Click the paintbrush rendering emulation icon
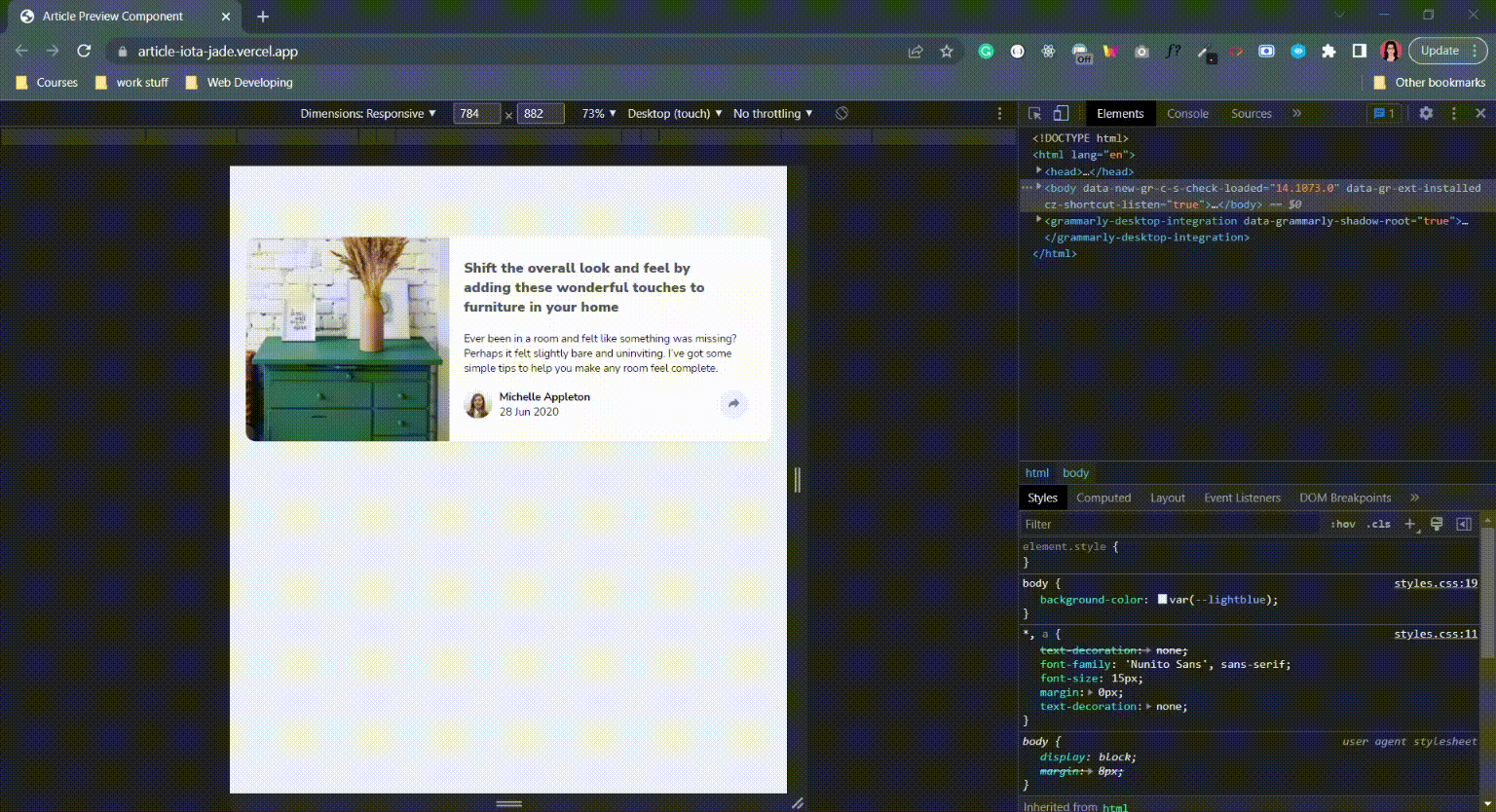Screen dimensions: 1496x812 (1437, 524)
